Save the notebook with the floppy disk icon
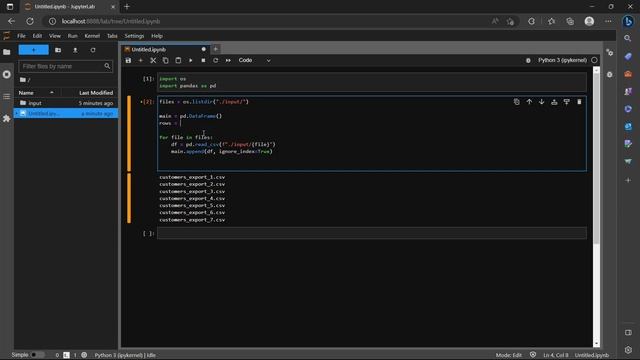Image resolution: width=640 pixels, height=360 pixels. pos(129,60)
